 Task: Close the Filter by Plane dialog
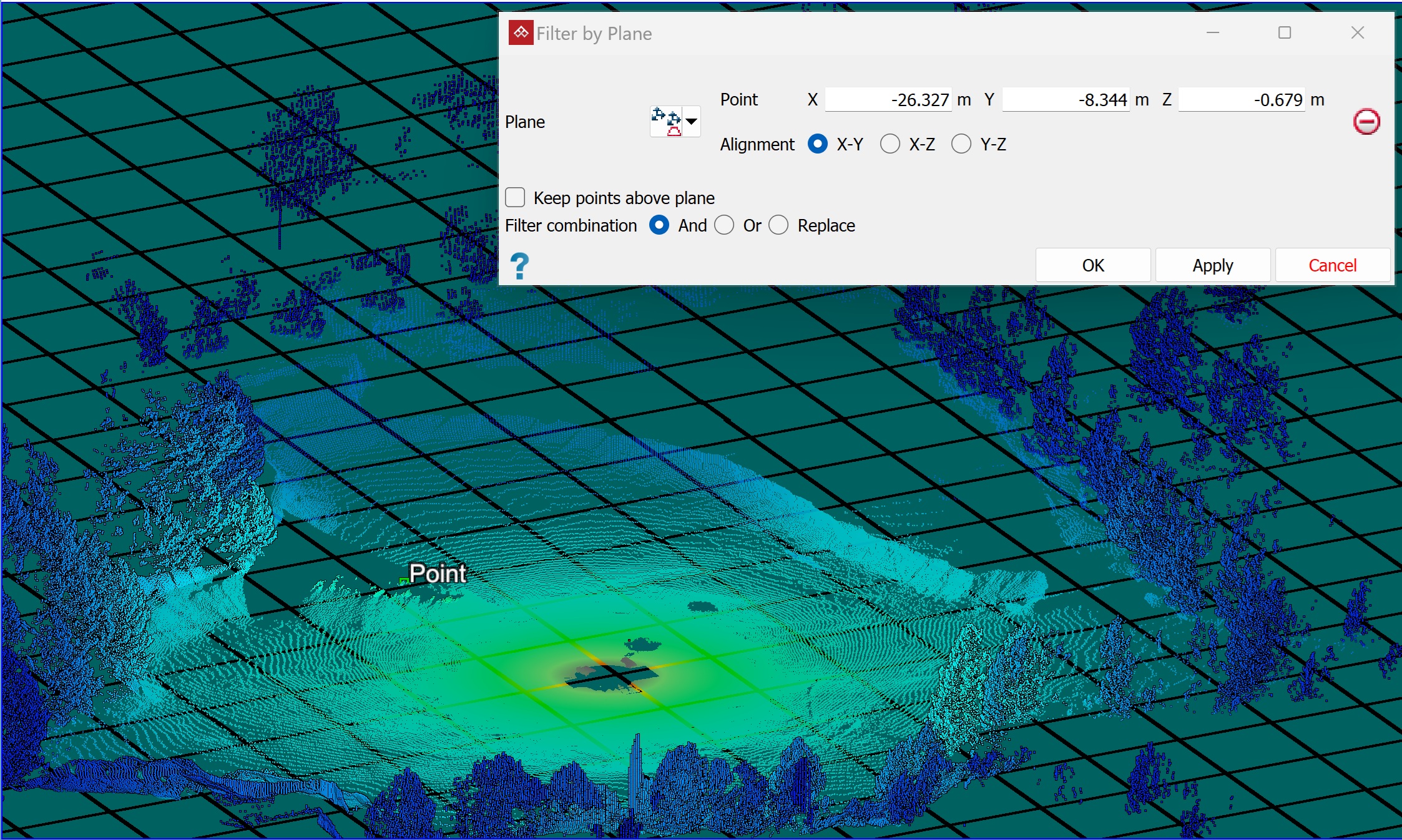(1357, 33)
